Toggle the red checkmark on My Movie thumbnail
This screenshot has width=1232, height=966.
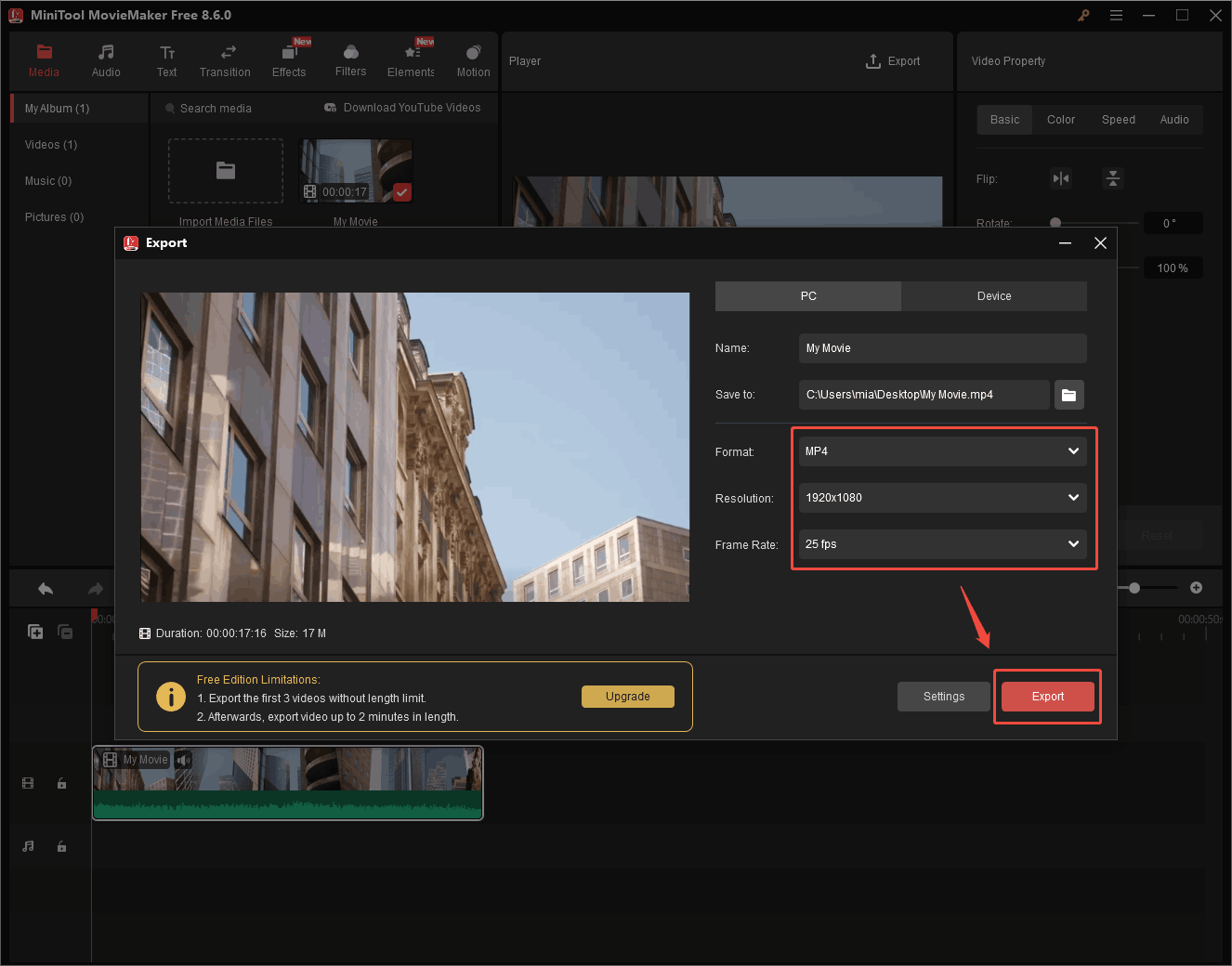click(402, 192)
